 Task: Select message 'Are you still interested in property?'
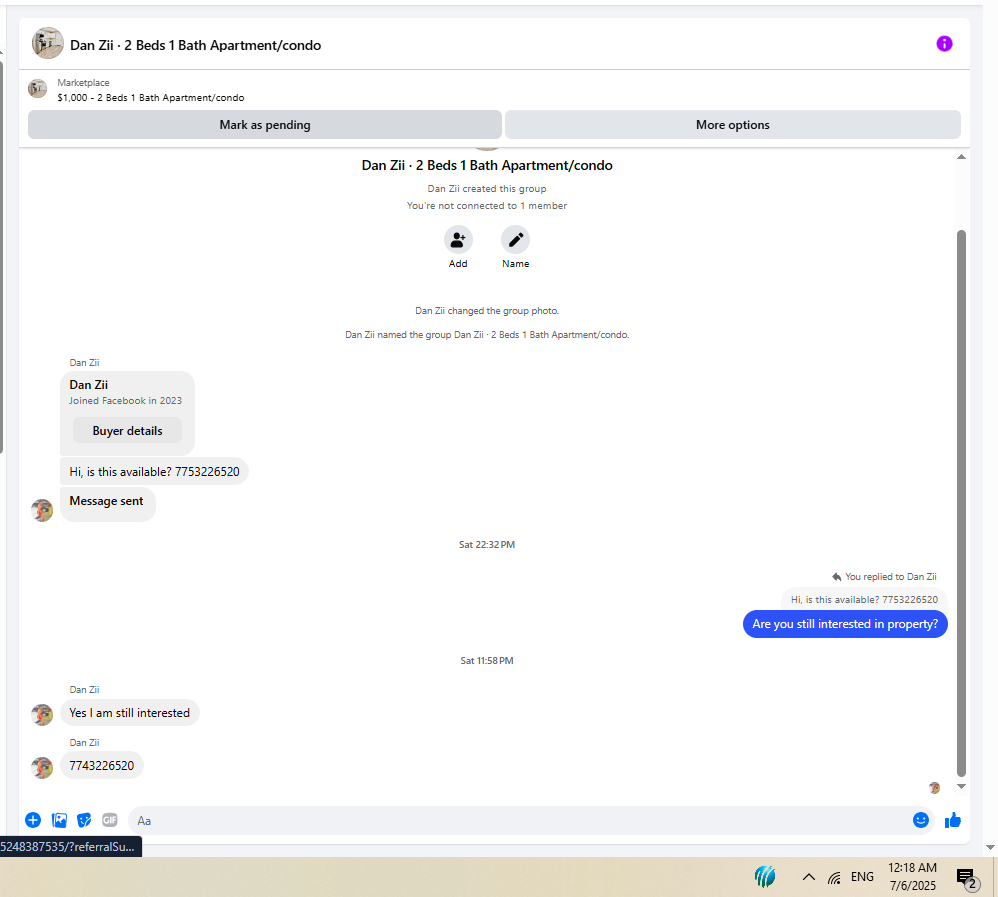[x=845, y=624]
